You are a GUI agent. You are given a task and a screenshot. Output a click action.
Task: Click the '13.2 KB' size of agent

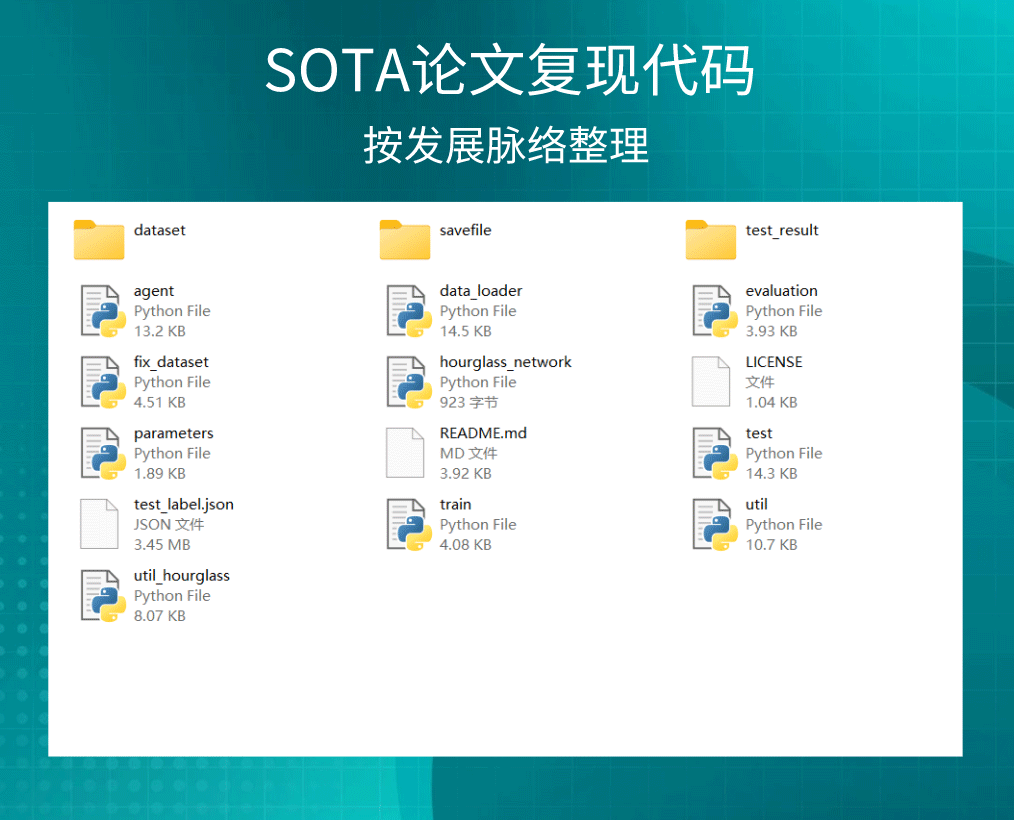coord(159,331)
